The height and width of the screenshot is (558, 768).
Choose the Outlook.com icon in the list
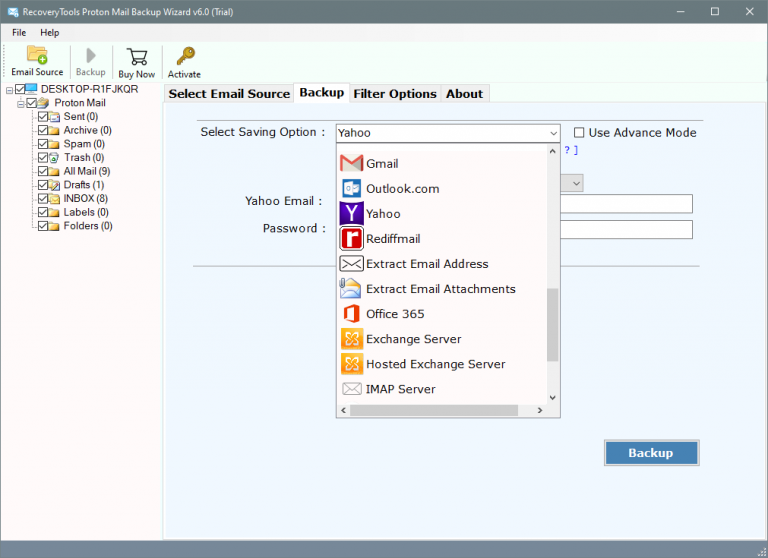tap(351, 188)
